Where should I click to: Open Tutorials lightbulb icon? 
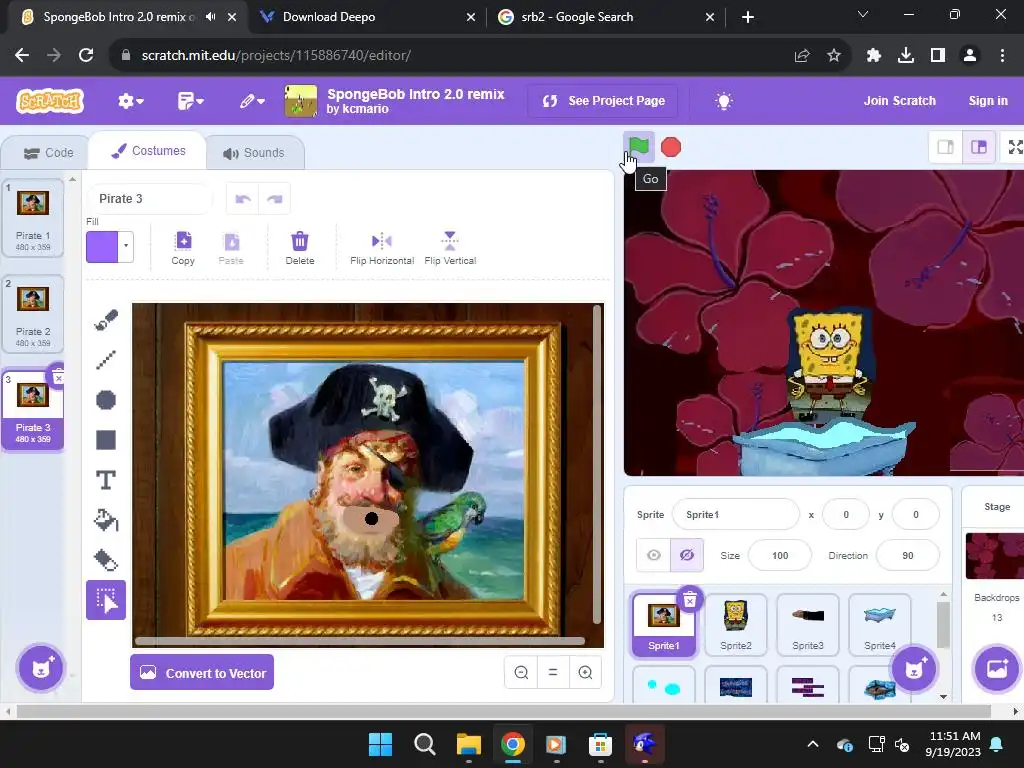point(724,101)
